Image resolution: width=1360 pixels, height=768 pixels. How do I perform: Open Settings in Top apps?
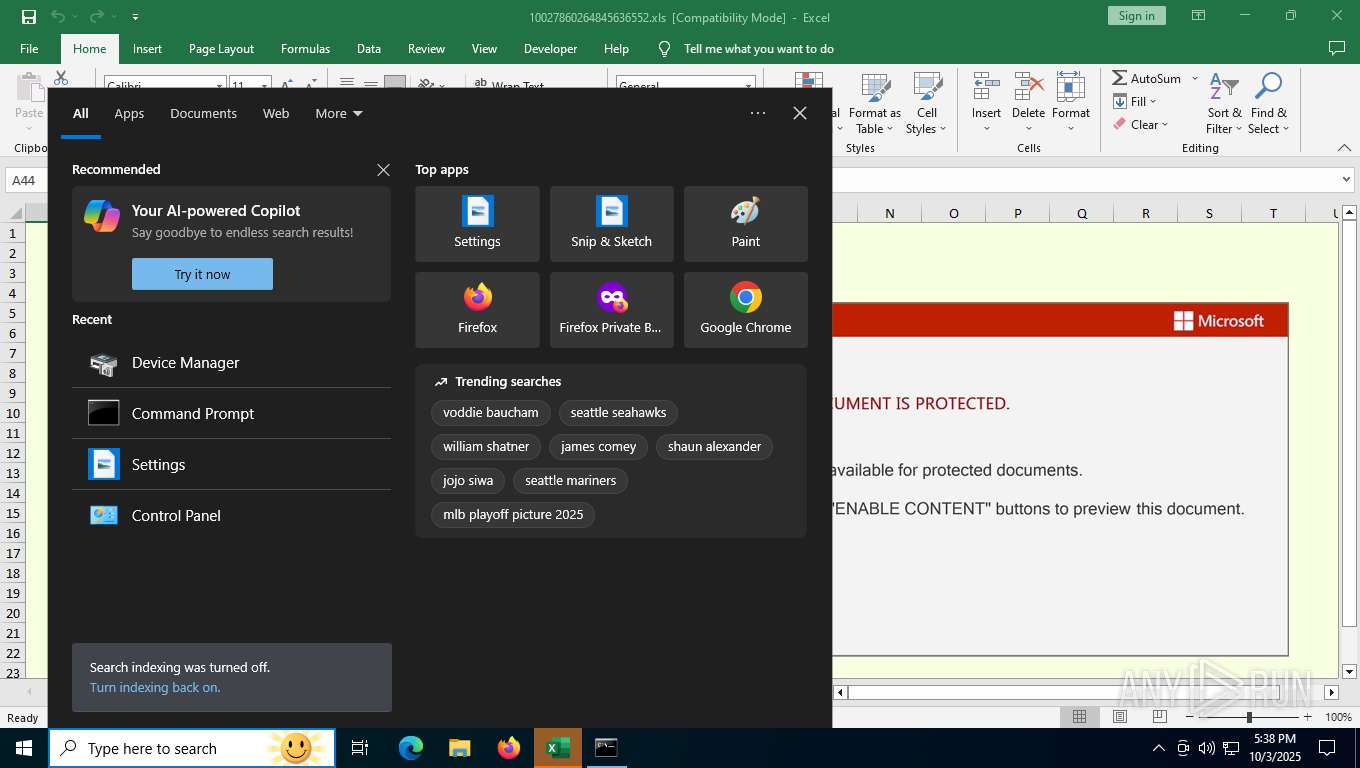coord(477,224)
